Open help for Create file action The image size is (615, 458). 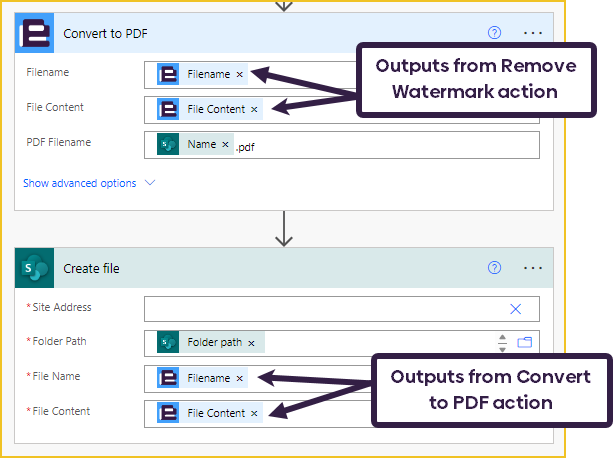pyautogui.click(x=494, y=268)
